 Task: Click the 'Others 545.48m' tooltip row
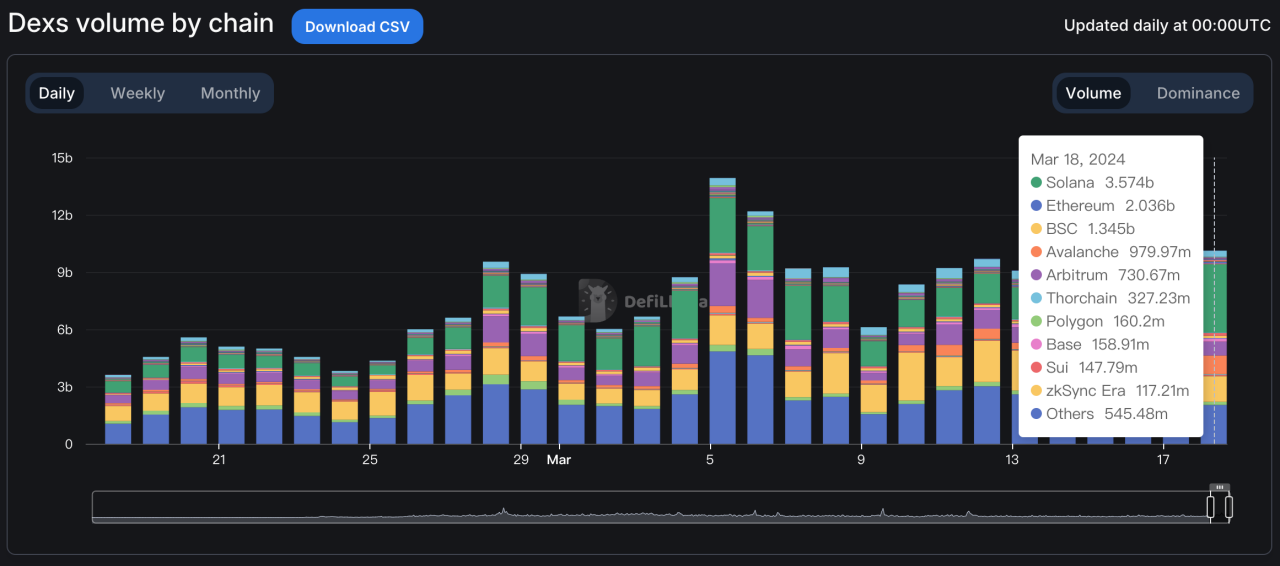pyautogui.click(x=1101, y=413)
